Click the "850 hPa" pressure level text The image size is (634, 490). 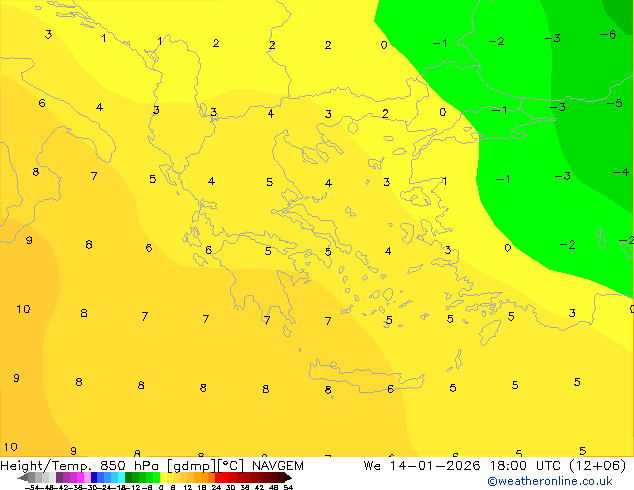pos(129,466)
